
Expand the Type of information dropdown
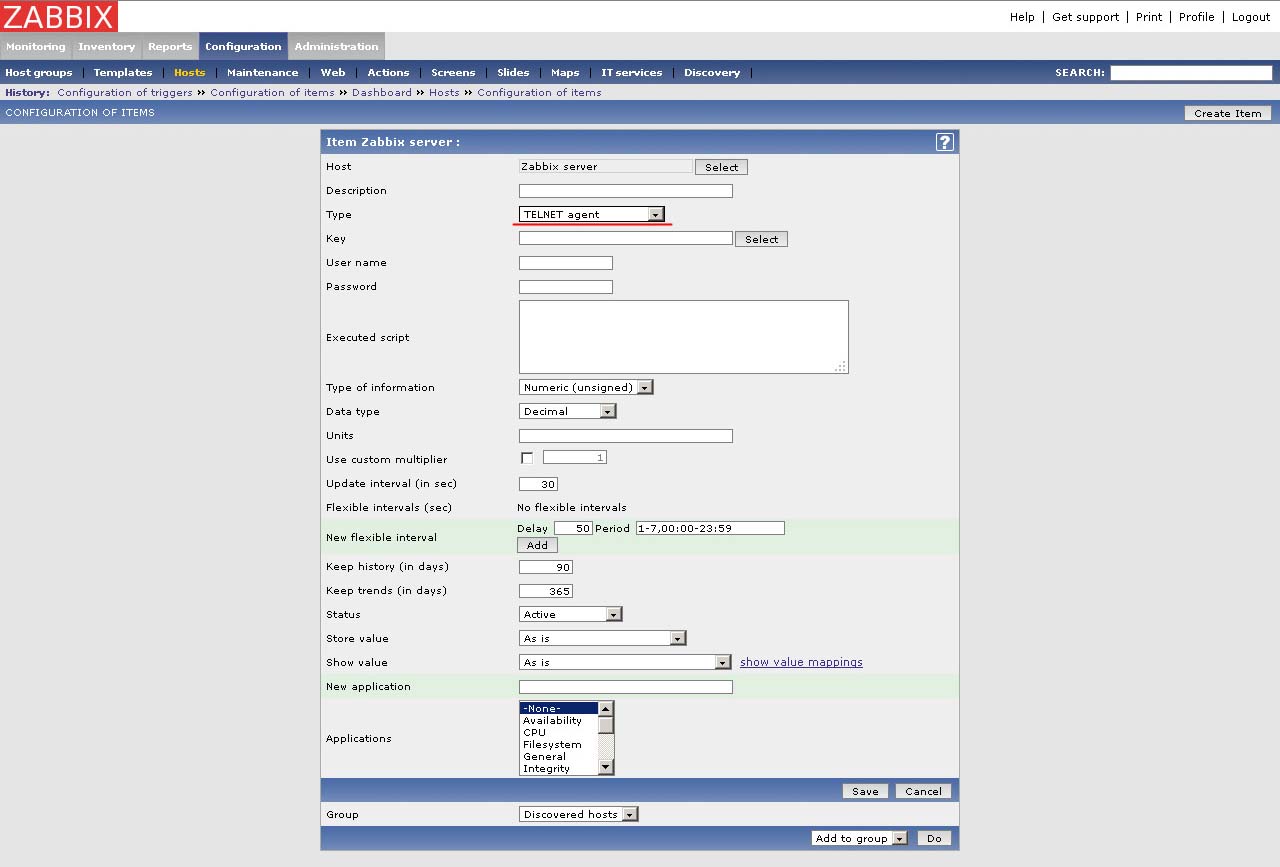[x=586, y=387]
